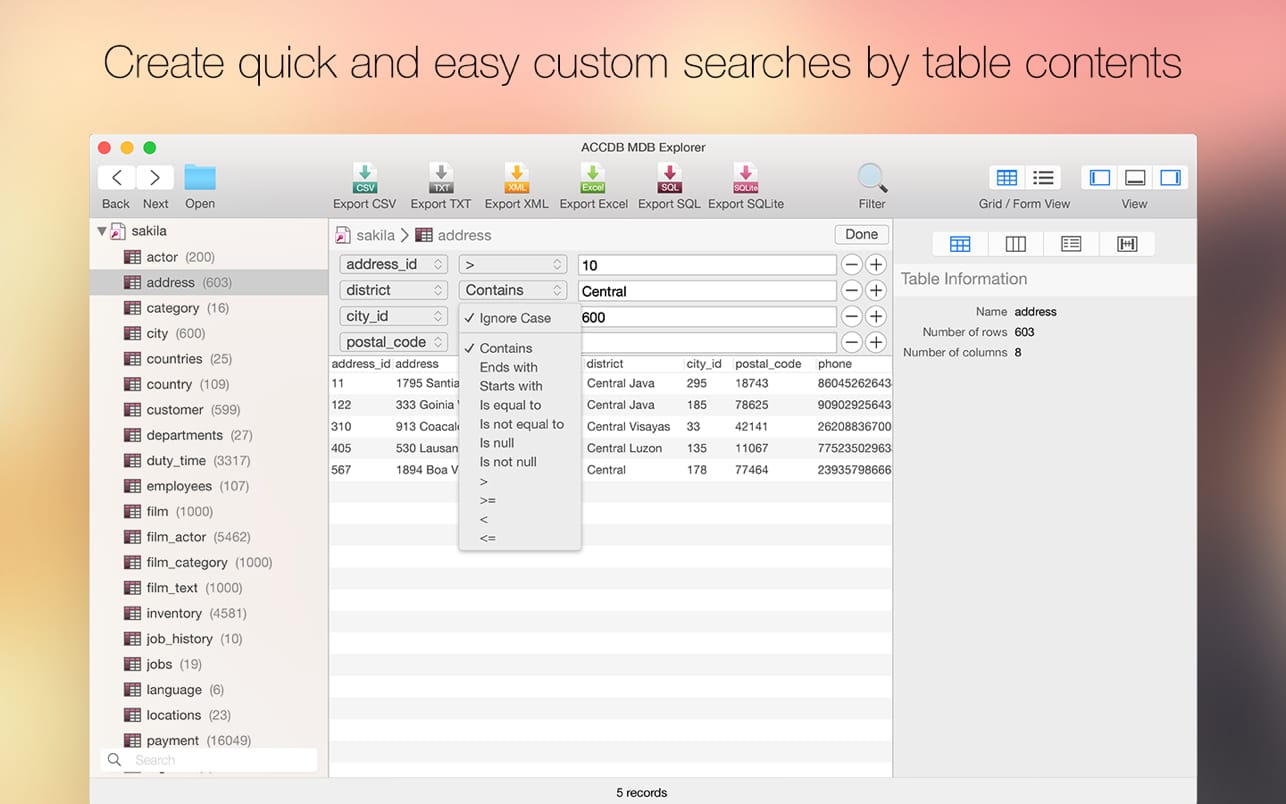Select the Export Excel toolbar icon
Image resolution: width=1286 pixels, height=804 pixels.
click(x=592, y=183)
